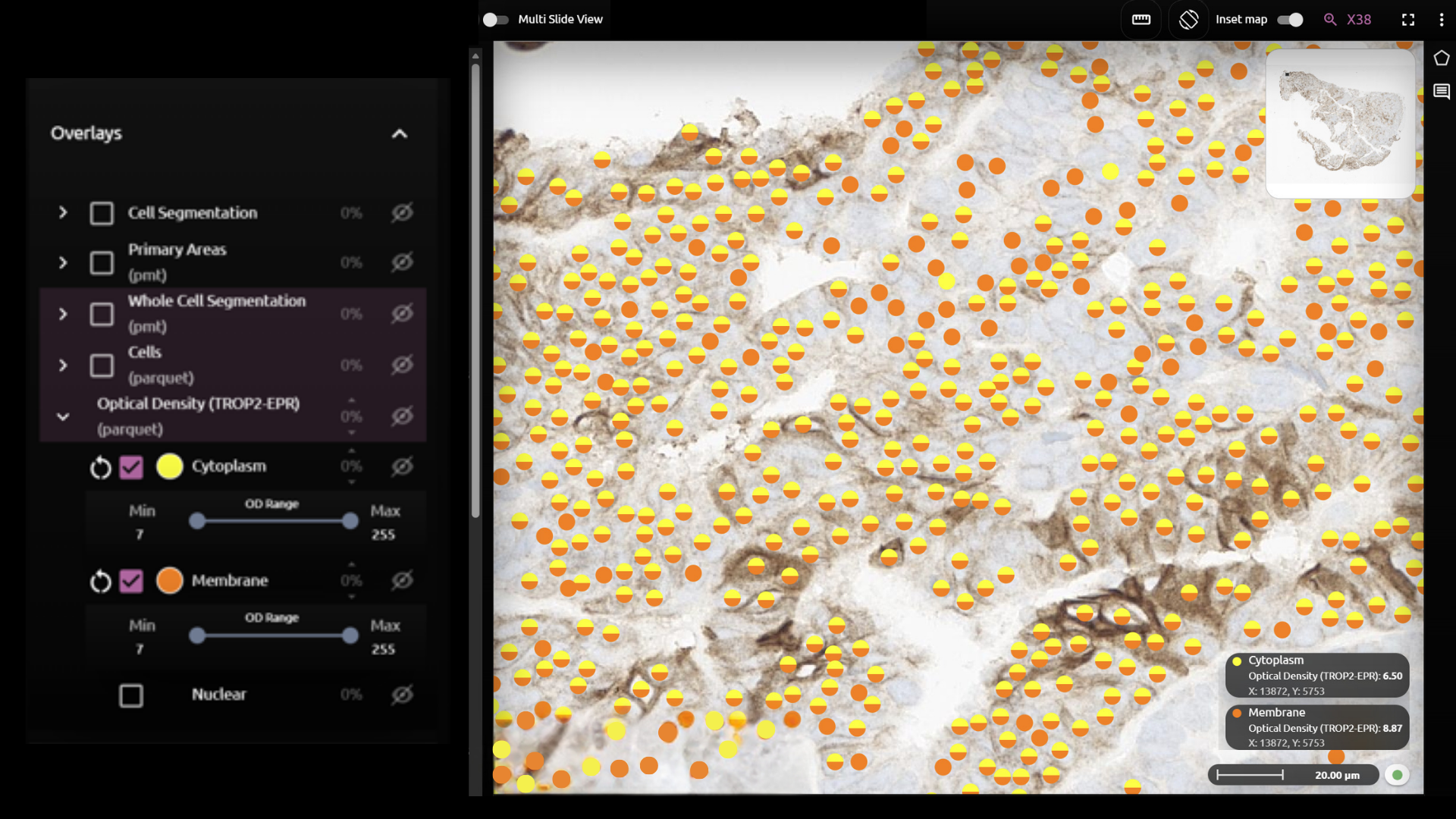
Task: Toggle visibility of Cell Segmentation overlay
Action: [x=402, y=213]
